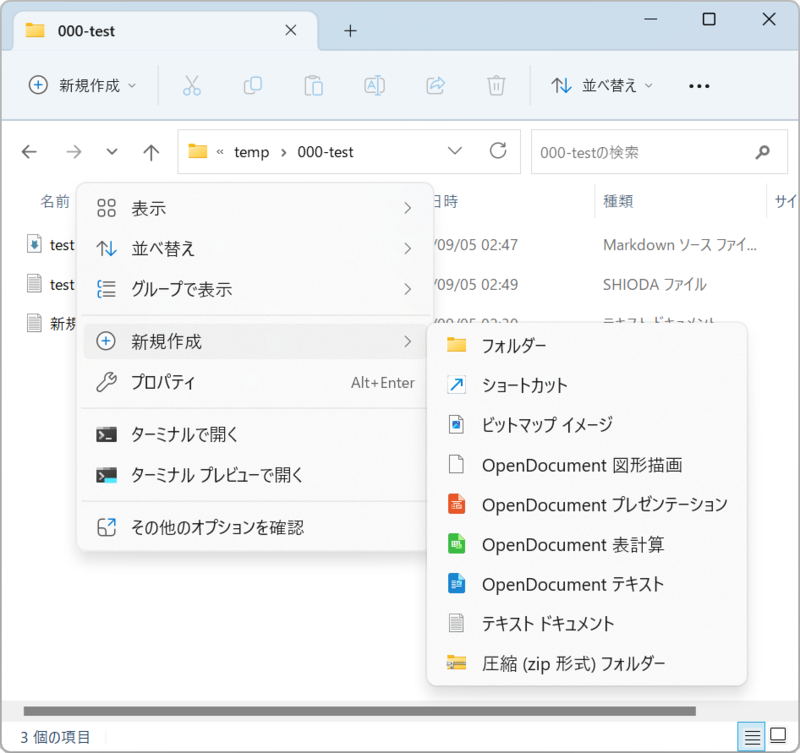Open the 新規作成 toolbar dropdown
Viewport: 800px width, 753px height.
point(82,85)
